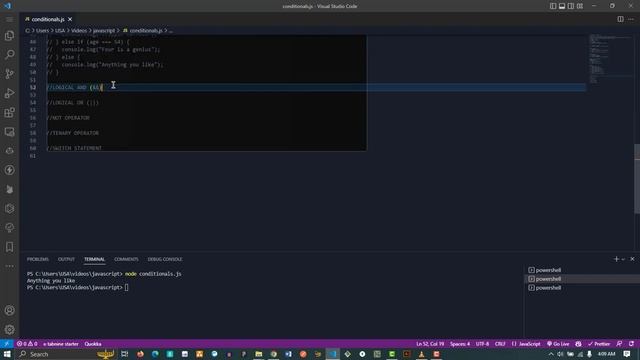Toggle Prettier formatter status

[x=599, y=344]
